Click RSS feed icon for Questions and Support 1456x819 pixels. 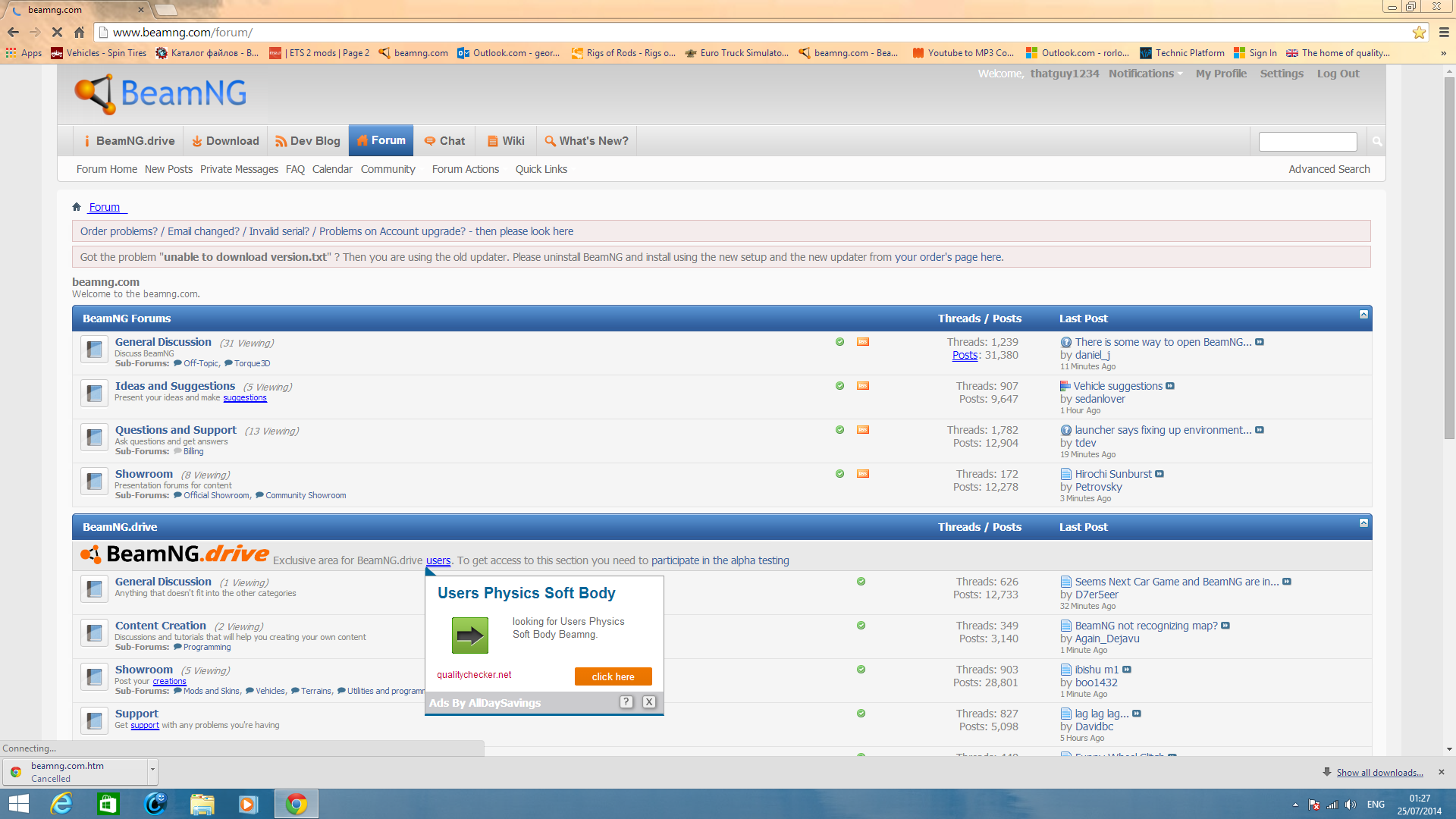(863, 430)
